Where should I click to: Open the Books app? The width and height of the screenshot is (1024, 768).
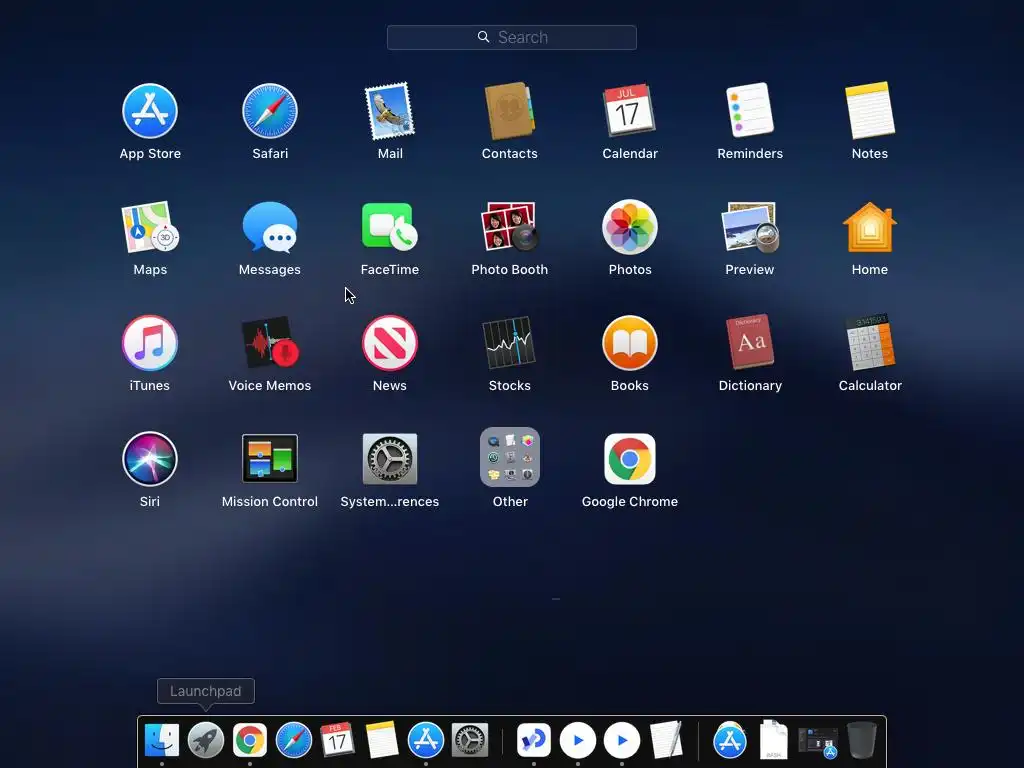pos(630,343)
